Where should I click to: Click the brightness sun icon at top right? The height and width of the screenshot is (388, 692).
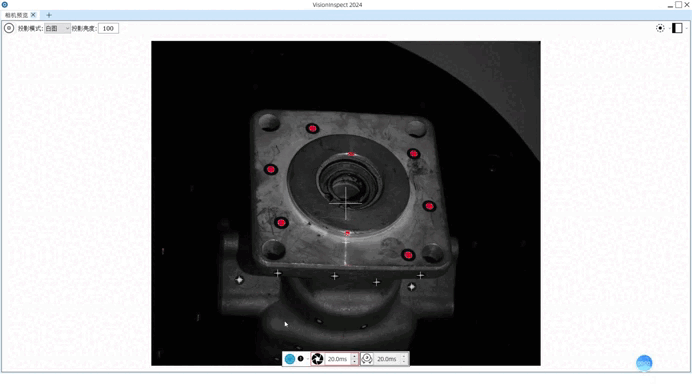click(x=660, y=28)
